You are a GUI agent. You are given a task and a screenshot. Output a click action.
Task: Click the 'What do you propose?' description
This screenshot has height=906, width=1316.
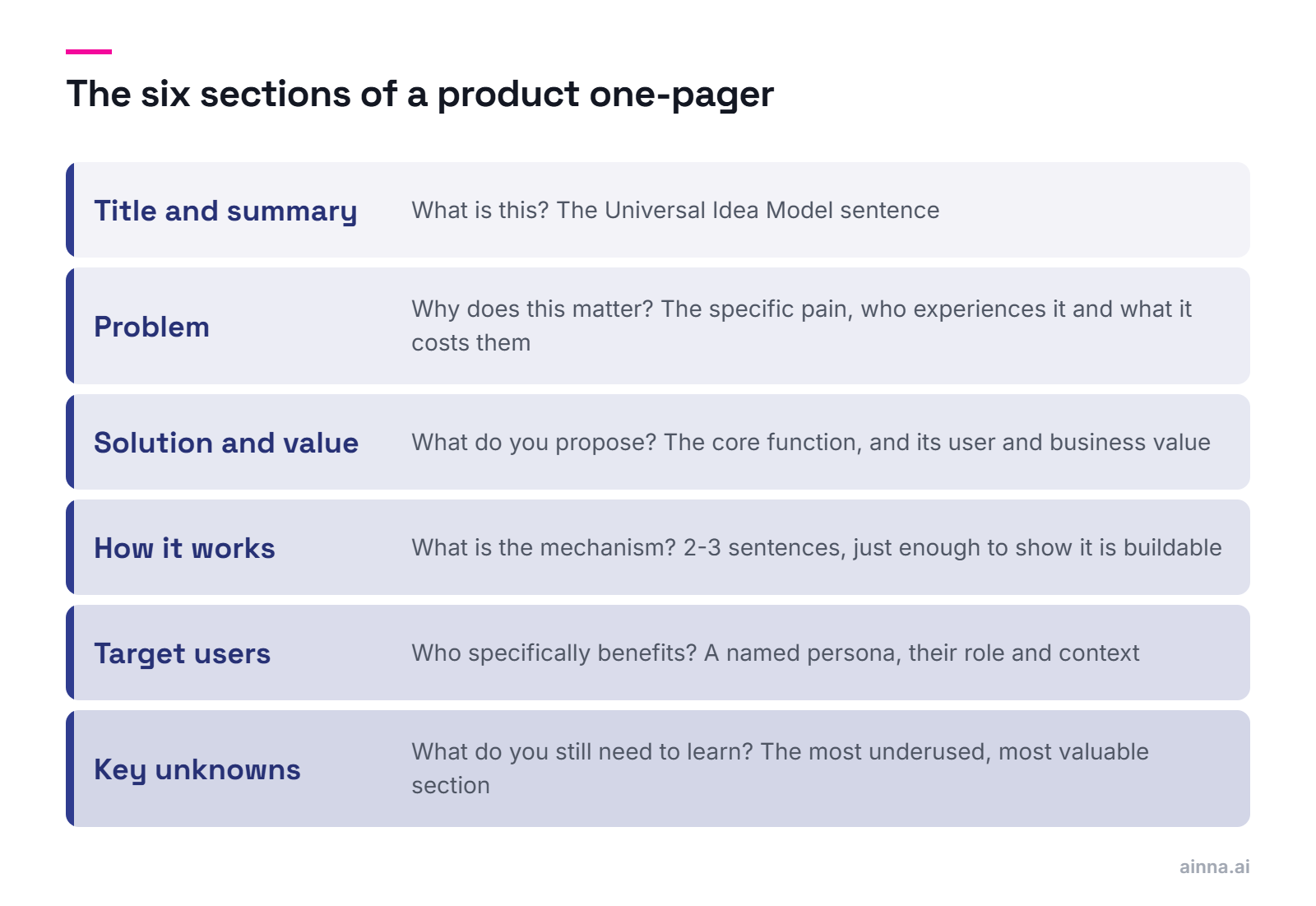coord(811,443)
